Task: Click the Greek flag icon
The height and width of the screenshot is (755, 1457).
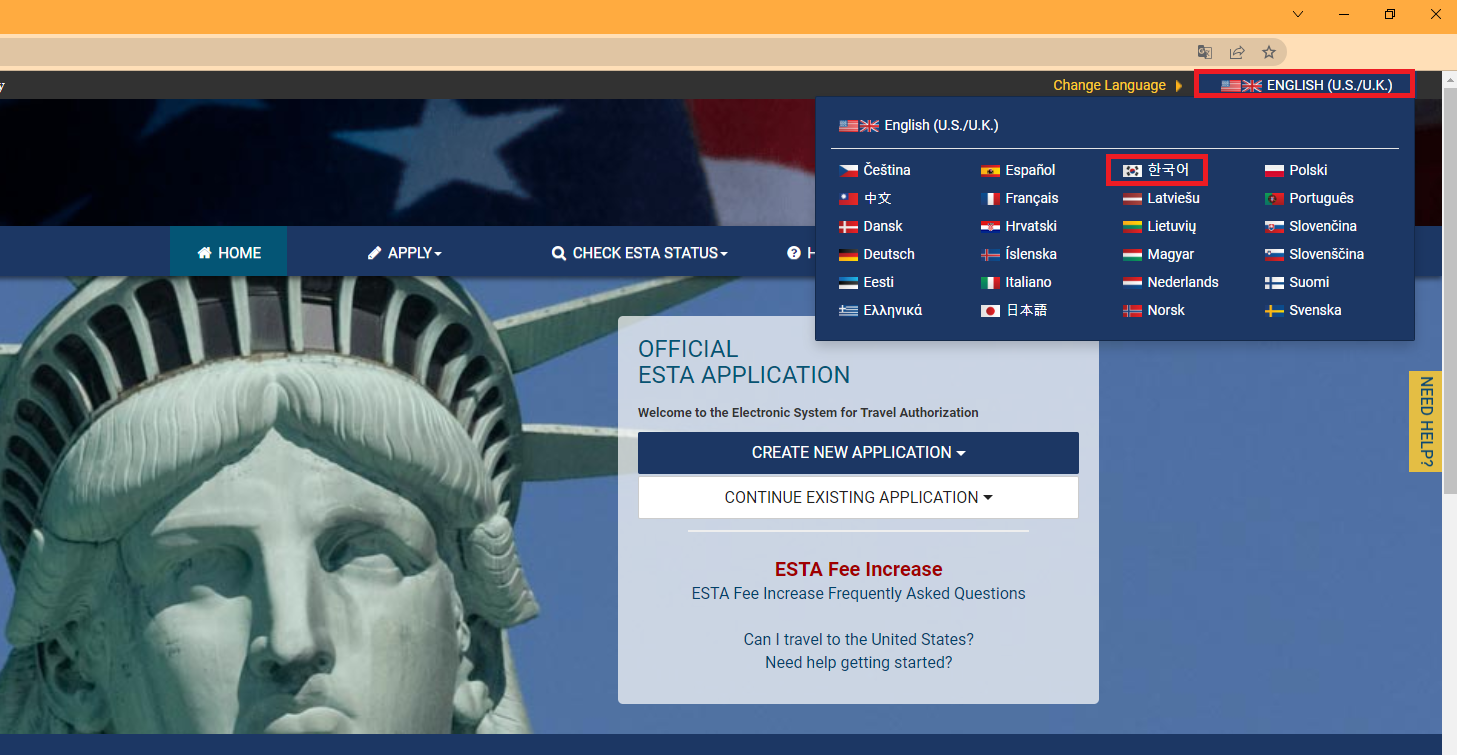Action: click(848, 310)
